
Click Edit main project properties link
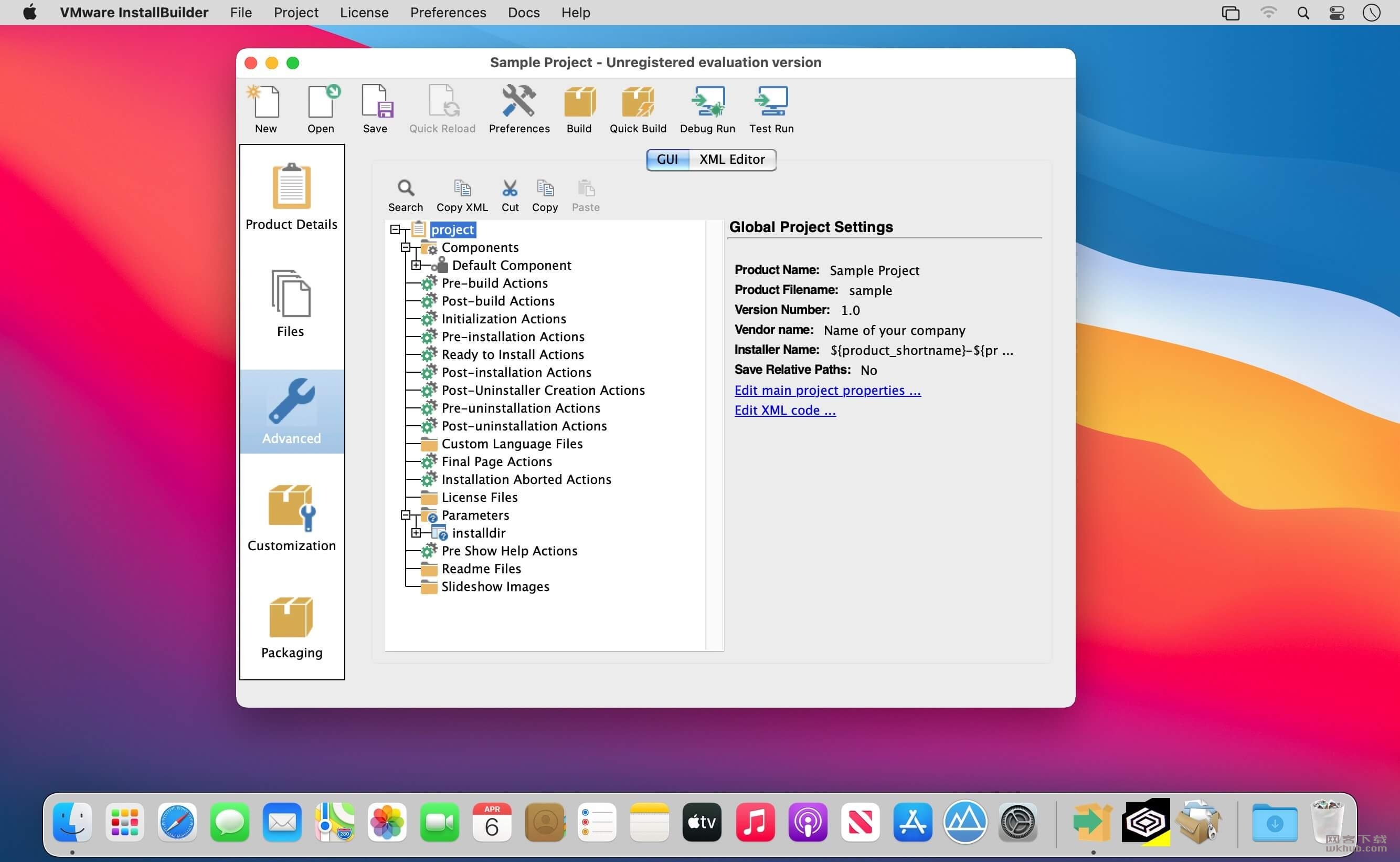(828, 391)
